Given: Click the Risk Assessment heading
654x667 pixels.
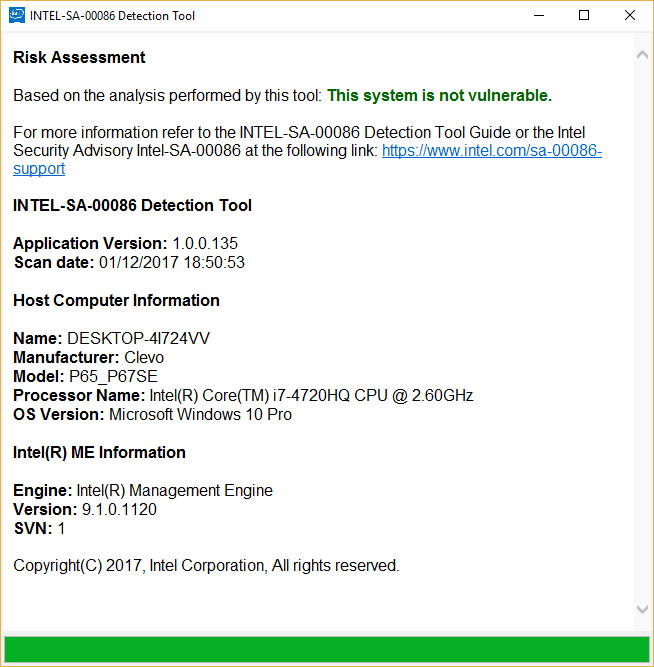Looking at the screenshot, I should (x=79, y=57).
